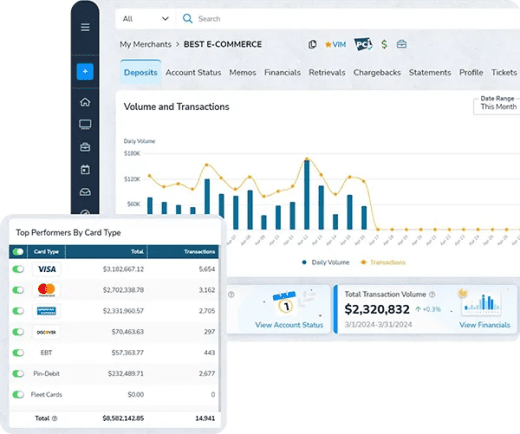
Task: Switch to the Tickets tab
Action: [x=504, y=72]
